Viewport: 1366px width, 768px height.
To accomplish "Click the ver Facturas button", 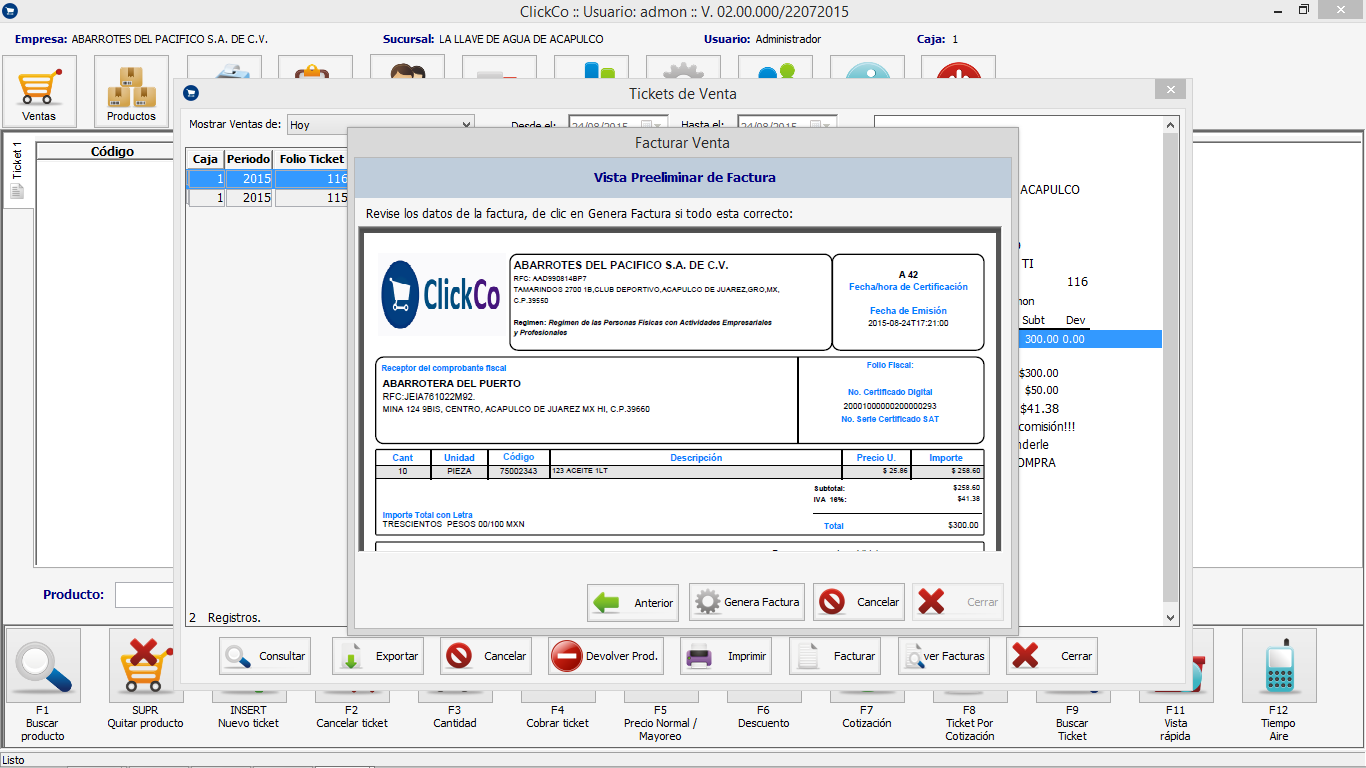I will tap(944, 656).
